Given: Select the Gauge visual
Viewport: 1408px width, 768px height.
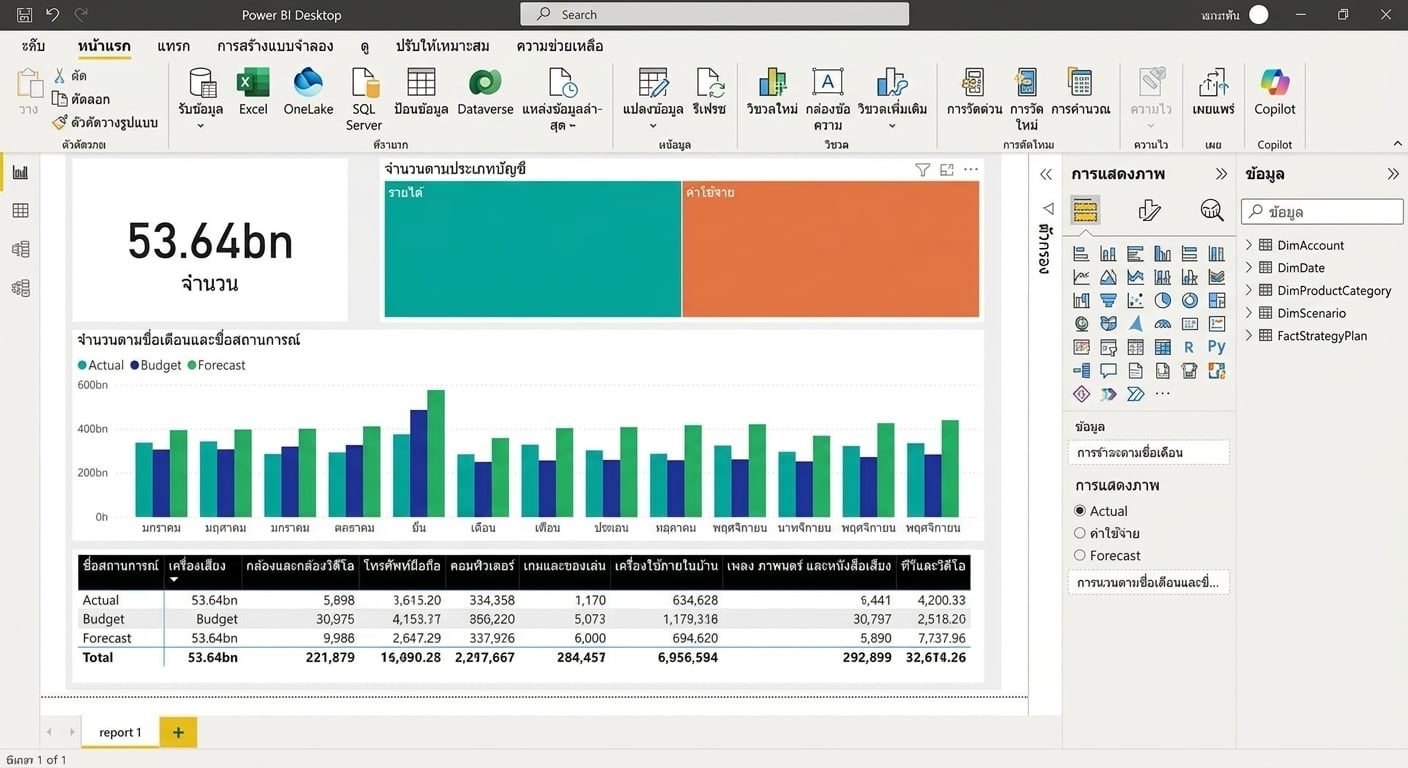Looking at the screenshot, I should (1162, 324).
